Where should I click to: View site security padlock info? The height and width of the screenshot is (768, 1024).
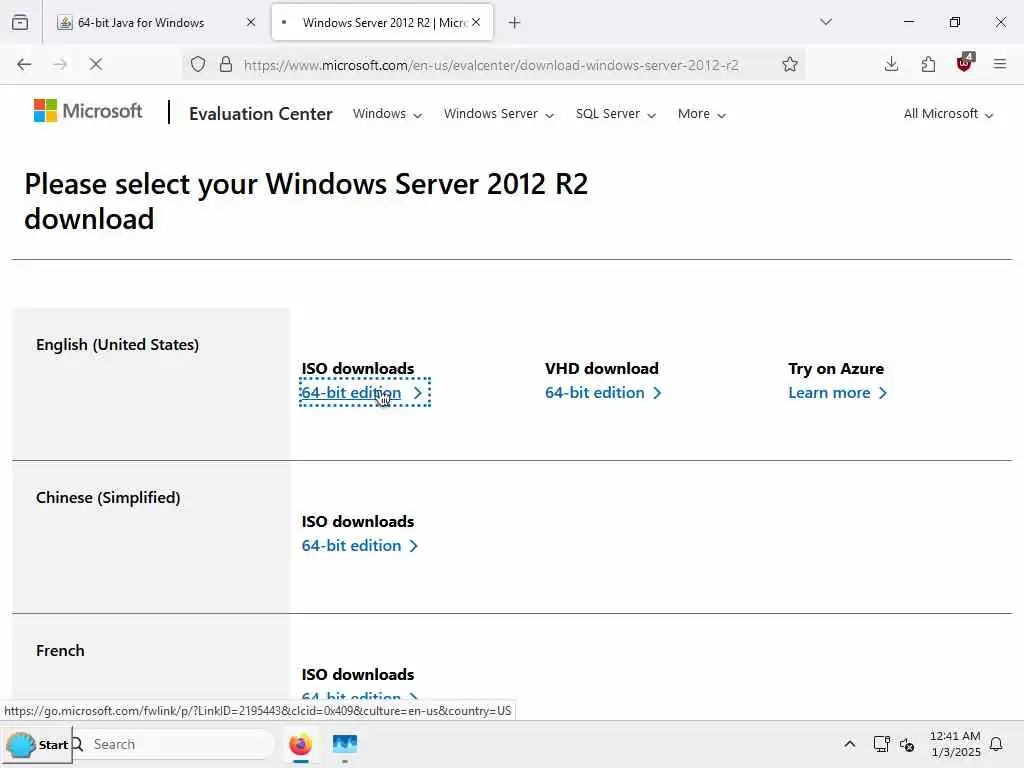click(x=226, y=64)
